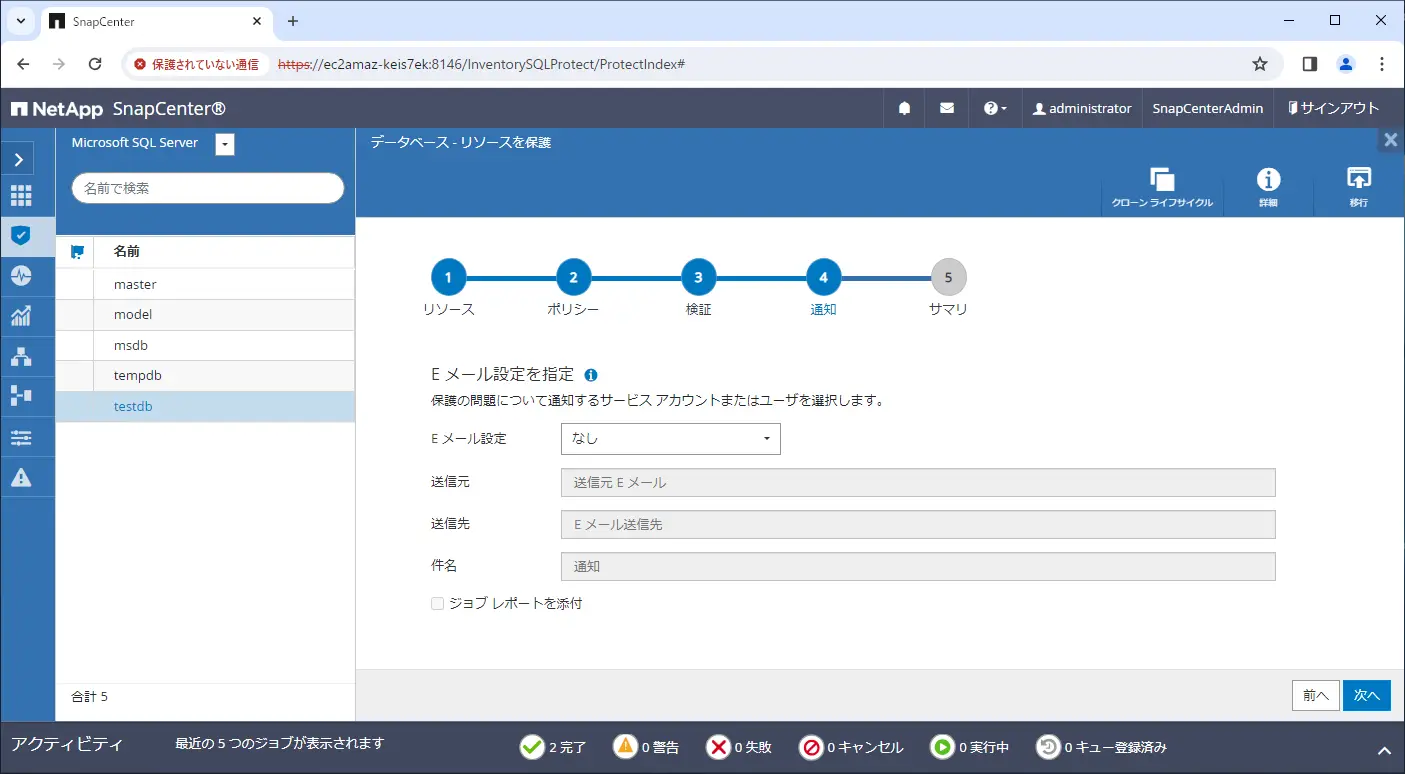This screenshot has width=1405, height=774.
Task: Click the 前へ previous button
Action: point(1315,695)
